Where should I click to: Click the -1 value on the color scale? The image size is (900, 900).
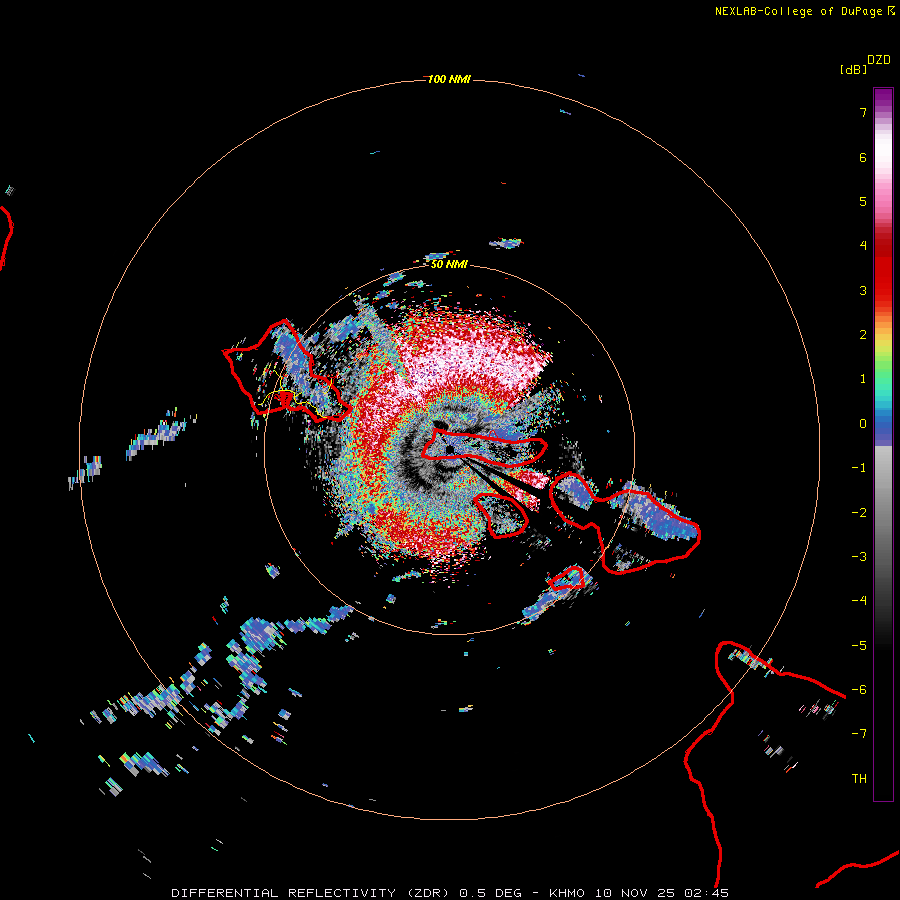[859, 468]
